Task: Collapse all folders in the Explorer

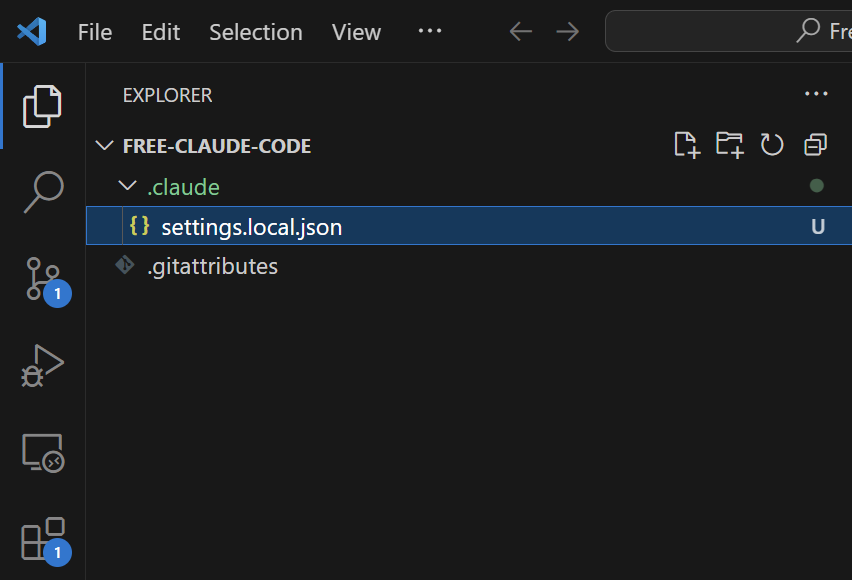Action: pyautogui.click(x=815, y=145)
